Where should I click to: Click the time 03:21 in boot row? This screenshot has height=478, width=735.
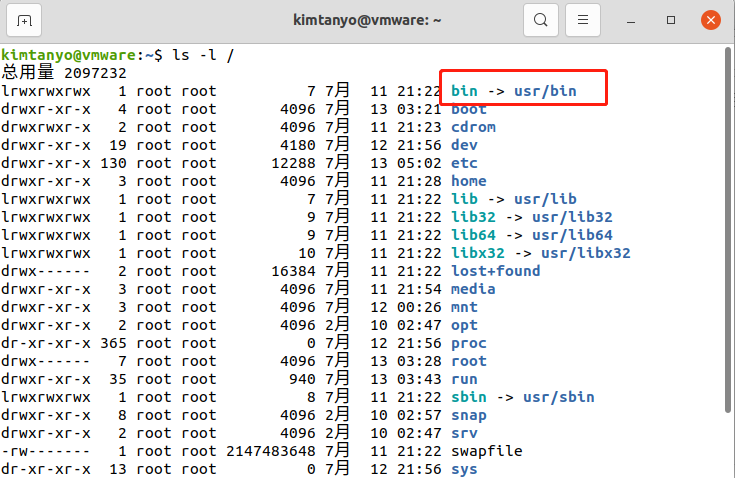pos(420,109)
